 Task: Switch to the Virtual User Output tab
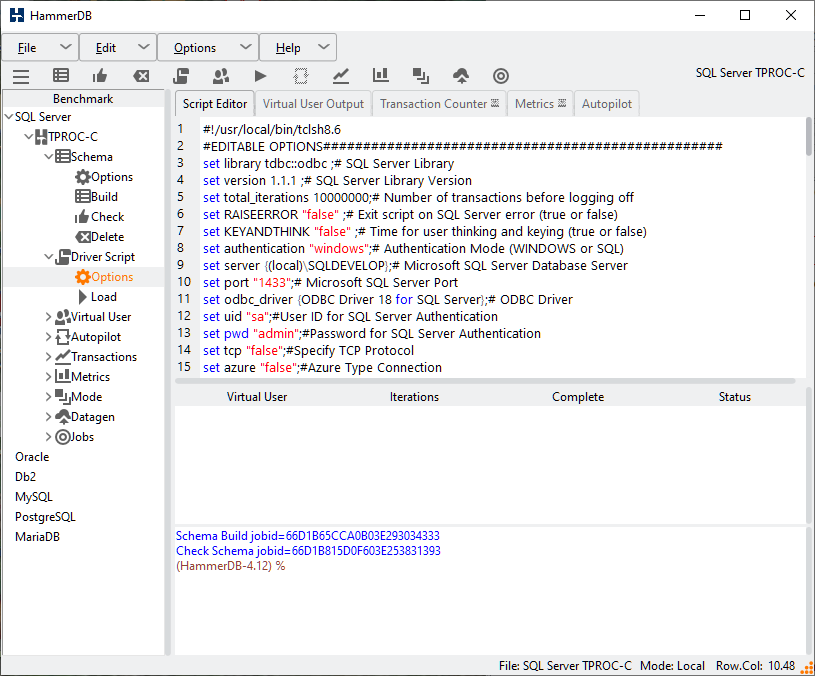[313, 104]
